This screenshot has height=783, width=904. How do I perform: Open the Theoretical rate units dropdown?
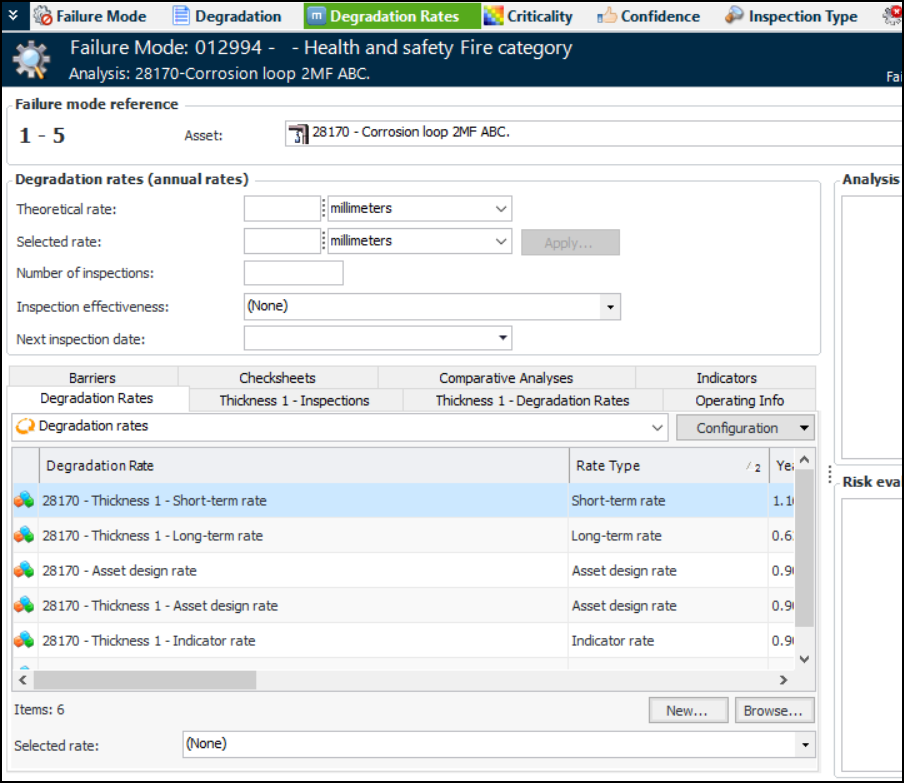500,209
